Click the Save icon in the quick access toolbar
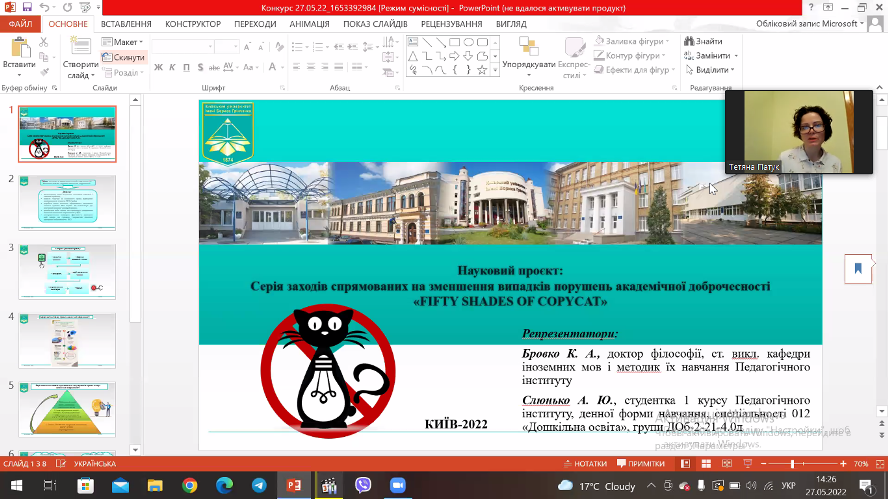The width and height of the screenshot is (888, 499). click(x=27, y=7)
